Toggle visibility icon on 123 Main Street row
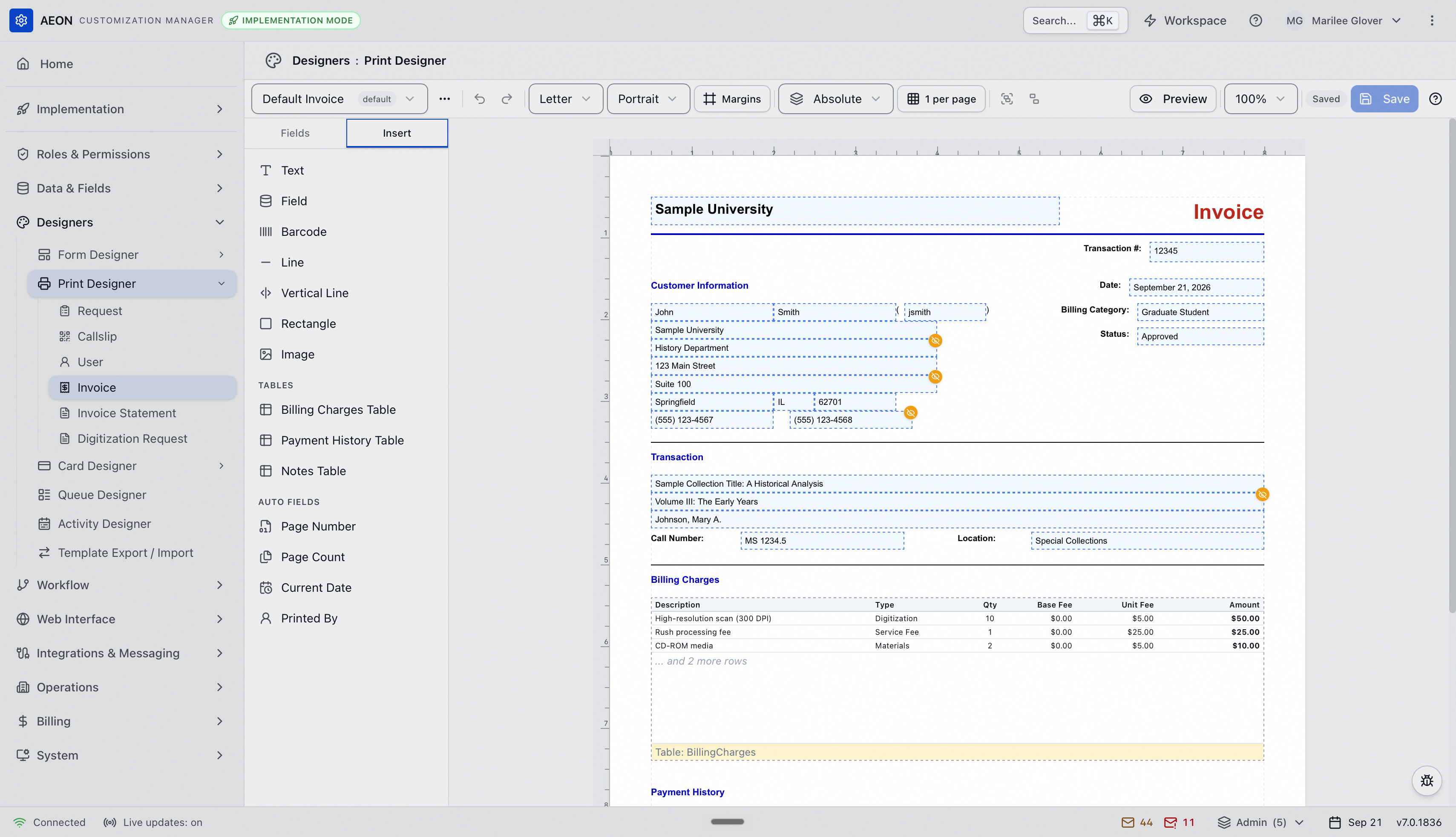 tap(935, 376)
